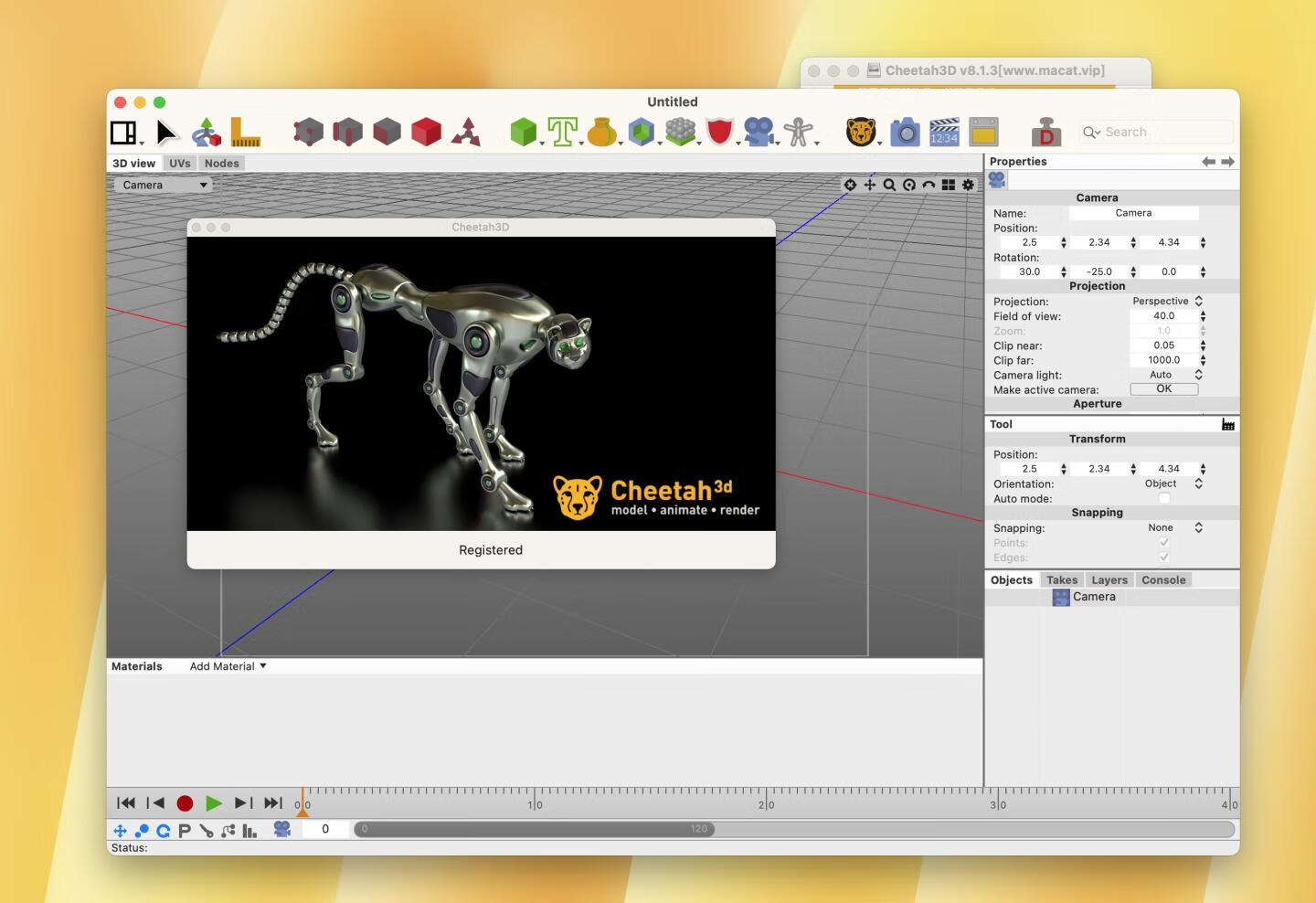This screenshot has width=1316, height=903.
Task: Click the Properties back arrow
Action: (x=1208, y=162)
